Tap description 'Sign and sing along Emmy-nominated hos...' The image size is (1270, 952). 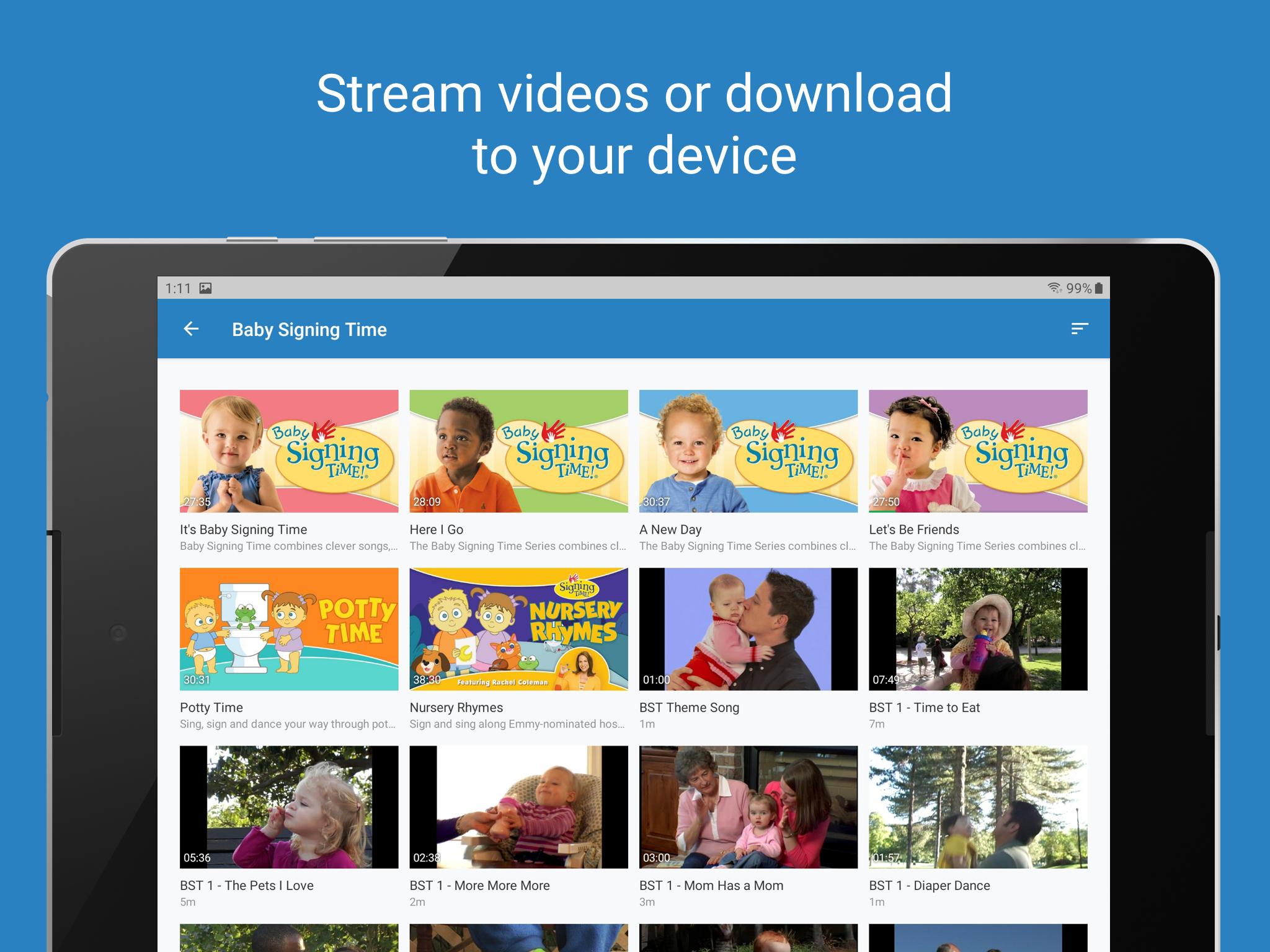pos(518,724)
